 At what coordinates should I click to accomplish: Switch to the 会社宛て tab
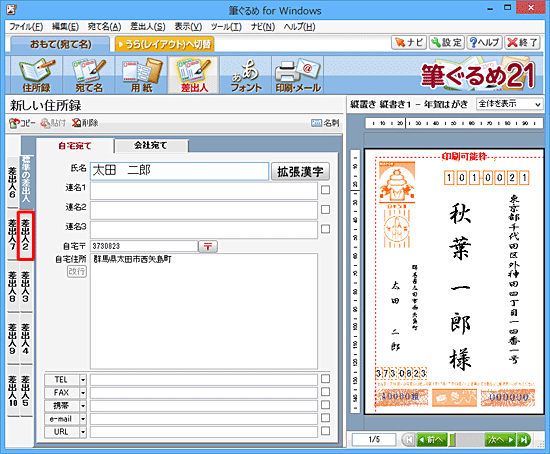[x=151, y=145]
